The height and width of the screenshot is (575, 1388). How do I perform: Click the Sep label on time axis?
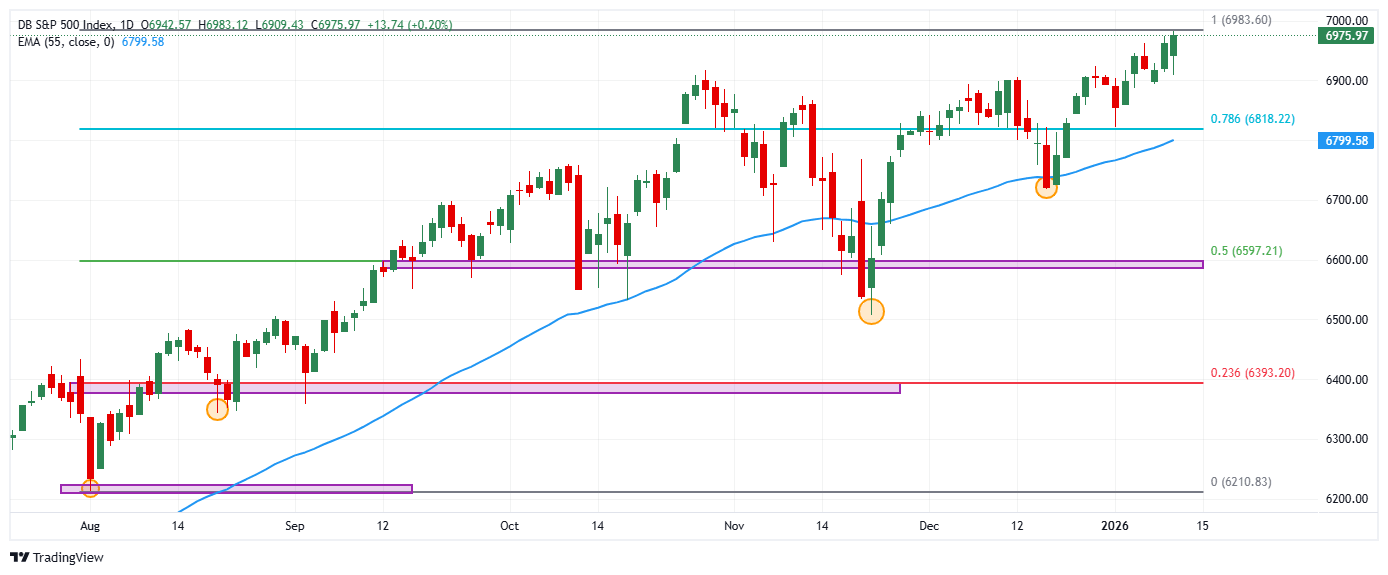(293, 525)
